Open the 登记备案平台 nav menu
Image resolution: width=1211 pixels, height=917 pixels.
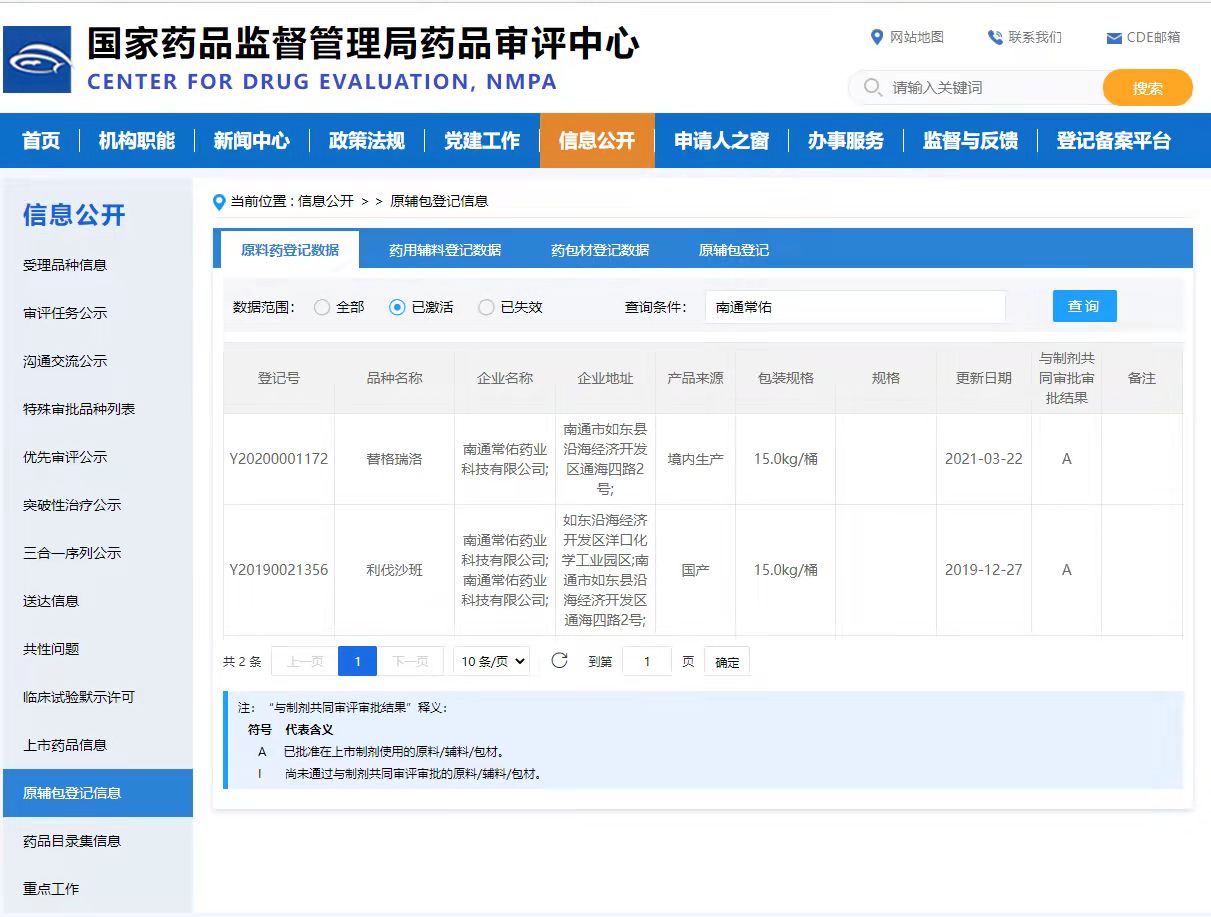(x=1114, y=141)
